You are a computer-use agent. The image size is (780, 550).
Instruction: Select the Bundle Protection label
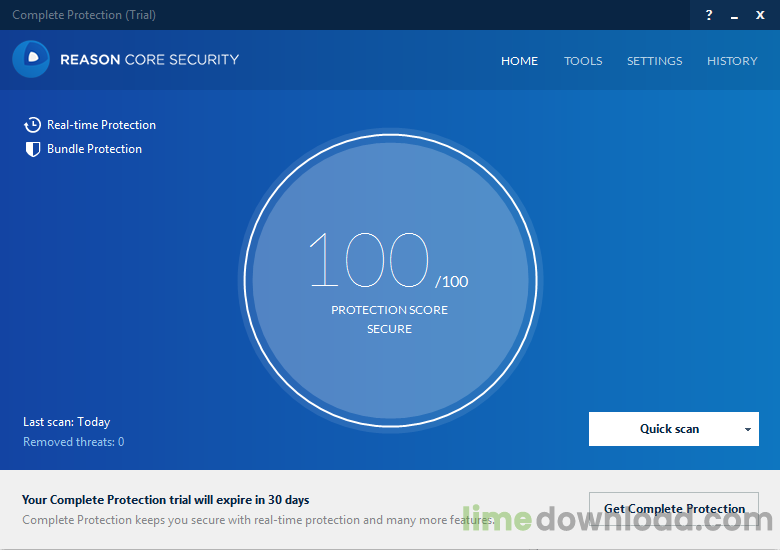[x=94, y=149]
